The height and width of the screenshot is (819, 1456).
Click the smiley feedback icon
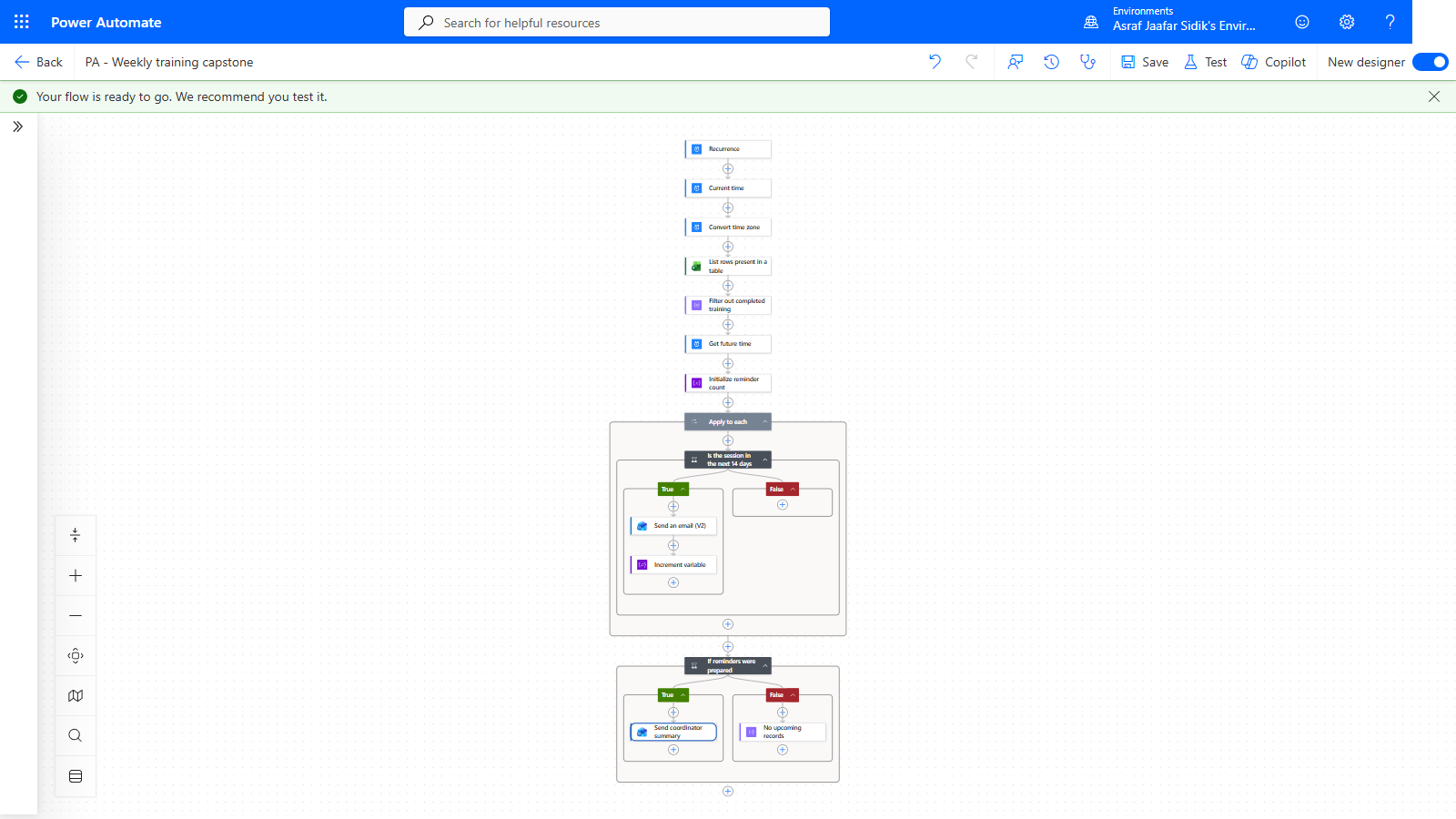1302,22
